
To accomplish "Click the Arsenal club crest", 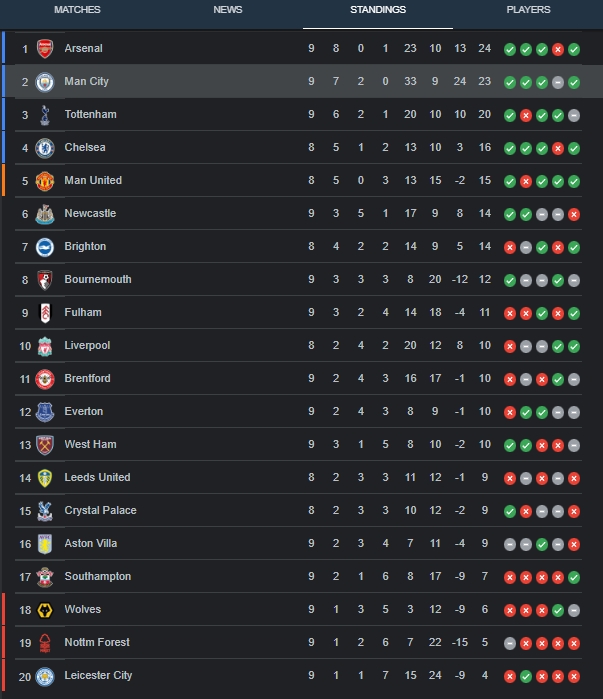I will click(x=45, y=49).
